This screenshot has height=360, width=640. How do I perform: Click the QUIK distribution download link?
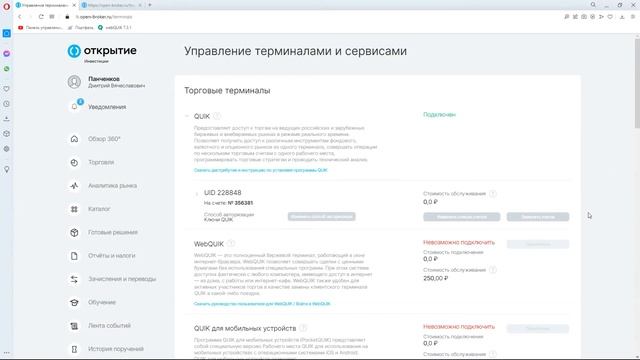pyautogui.click(x=260, y=170)
